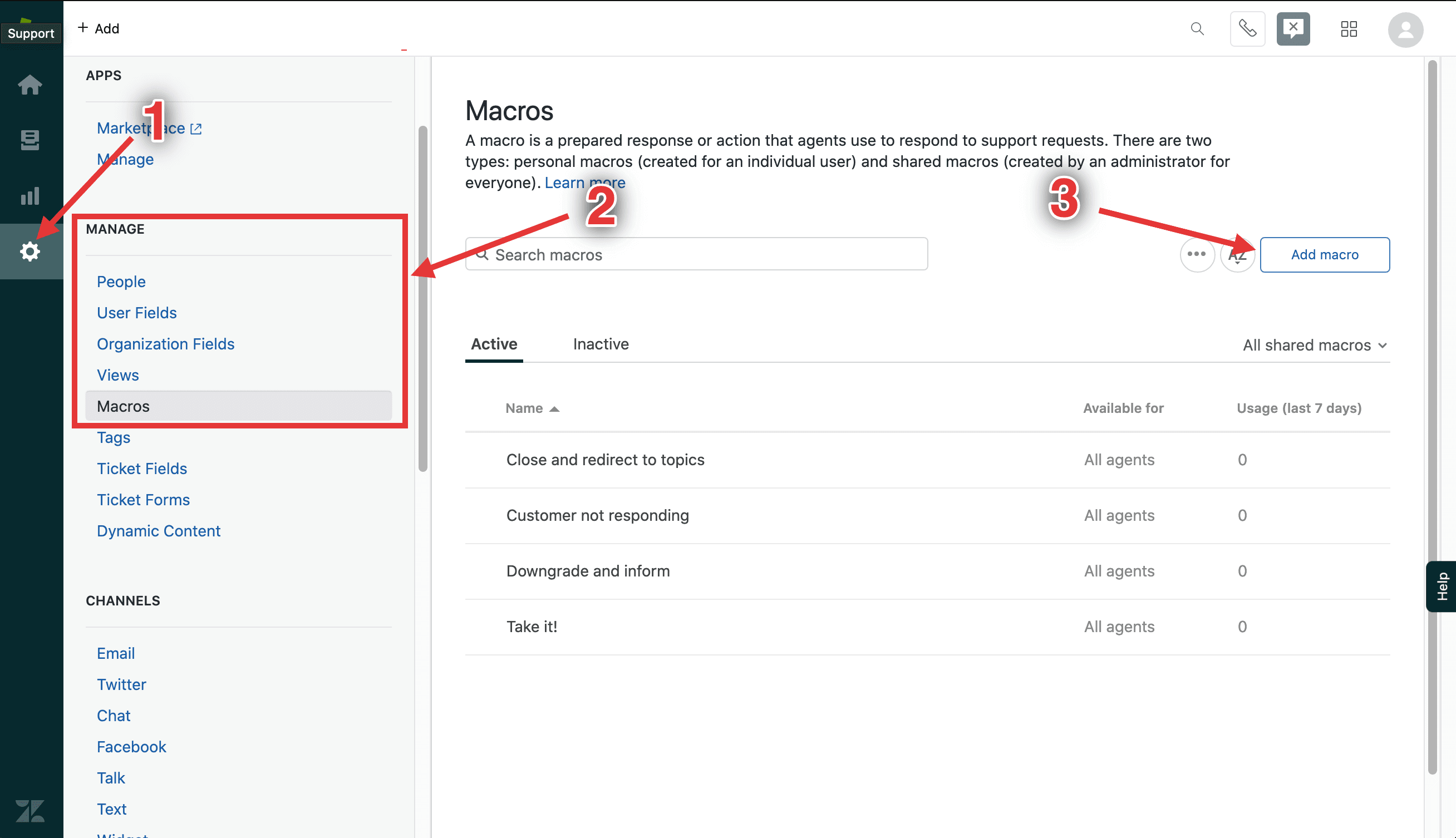Viewport: 1456px width, 838px height.
Task: Open Close and redirect to topics macro
Action: tap(605, 460)
